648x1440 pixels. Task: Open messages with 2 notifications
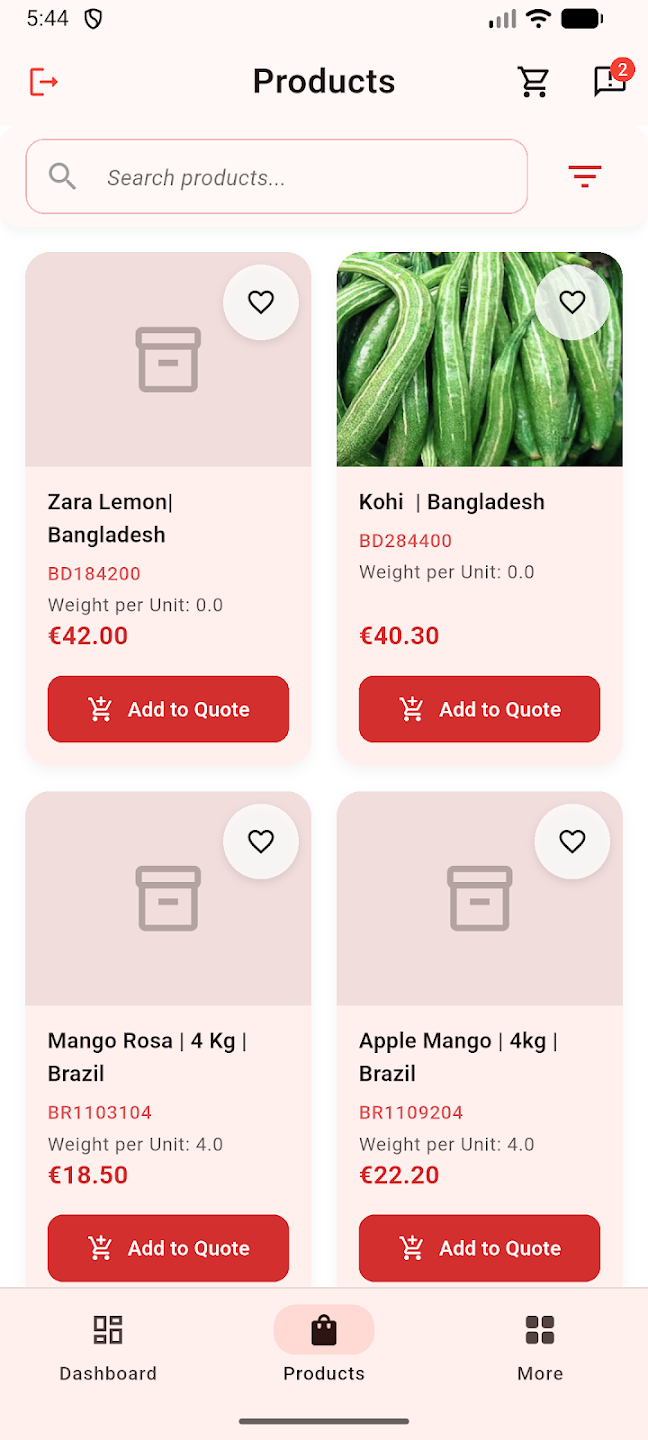click(x=610, y=81)
